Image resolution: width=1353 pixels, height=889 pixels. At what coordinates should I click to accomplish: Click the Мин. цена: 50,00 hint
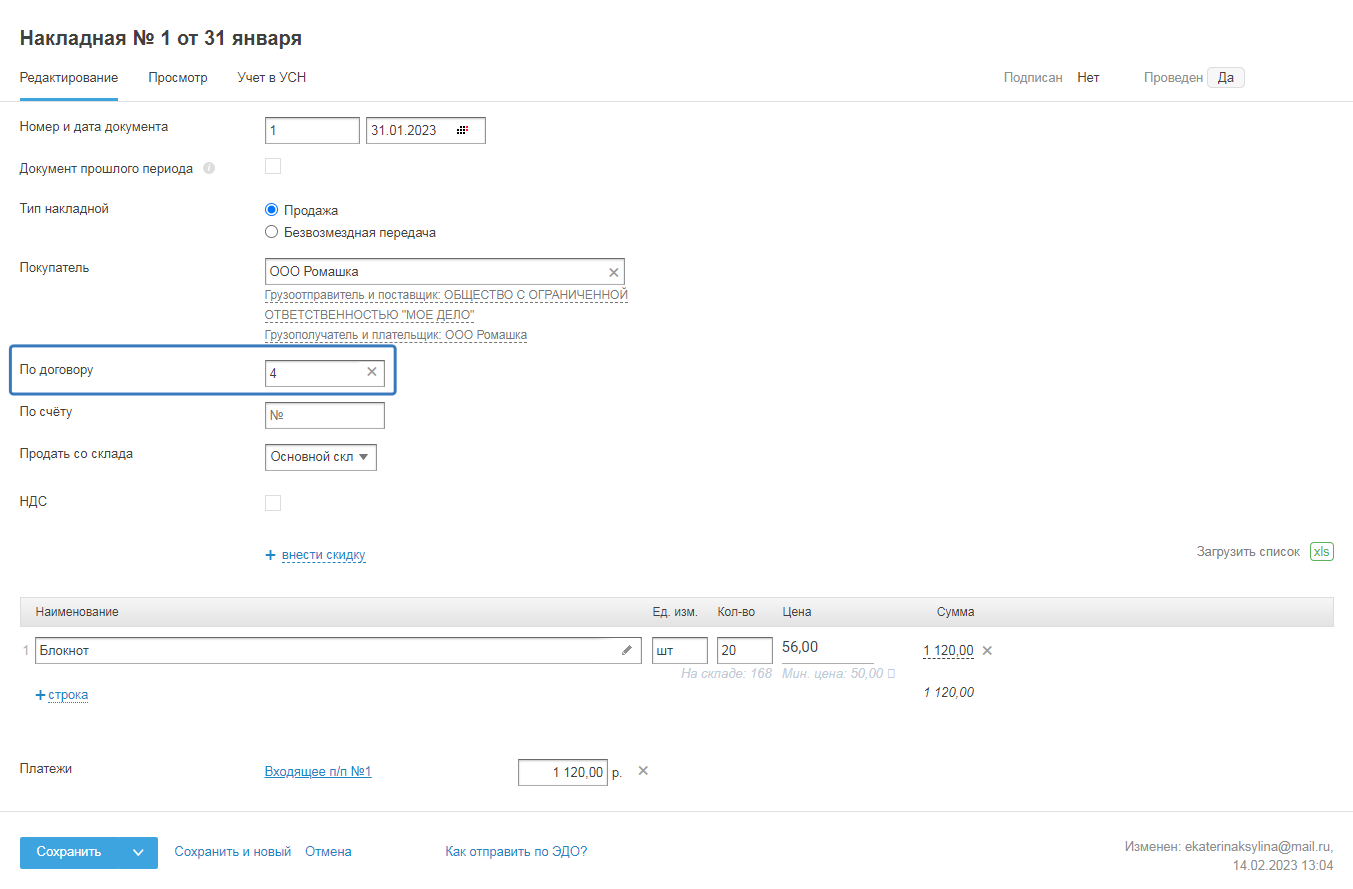(x=833, y=674)
